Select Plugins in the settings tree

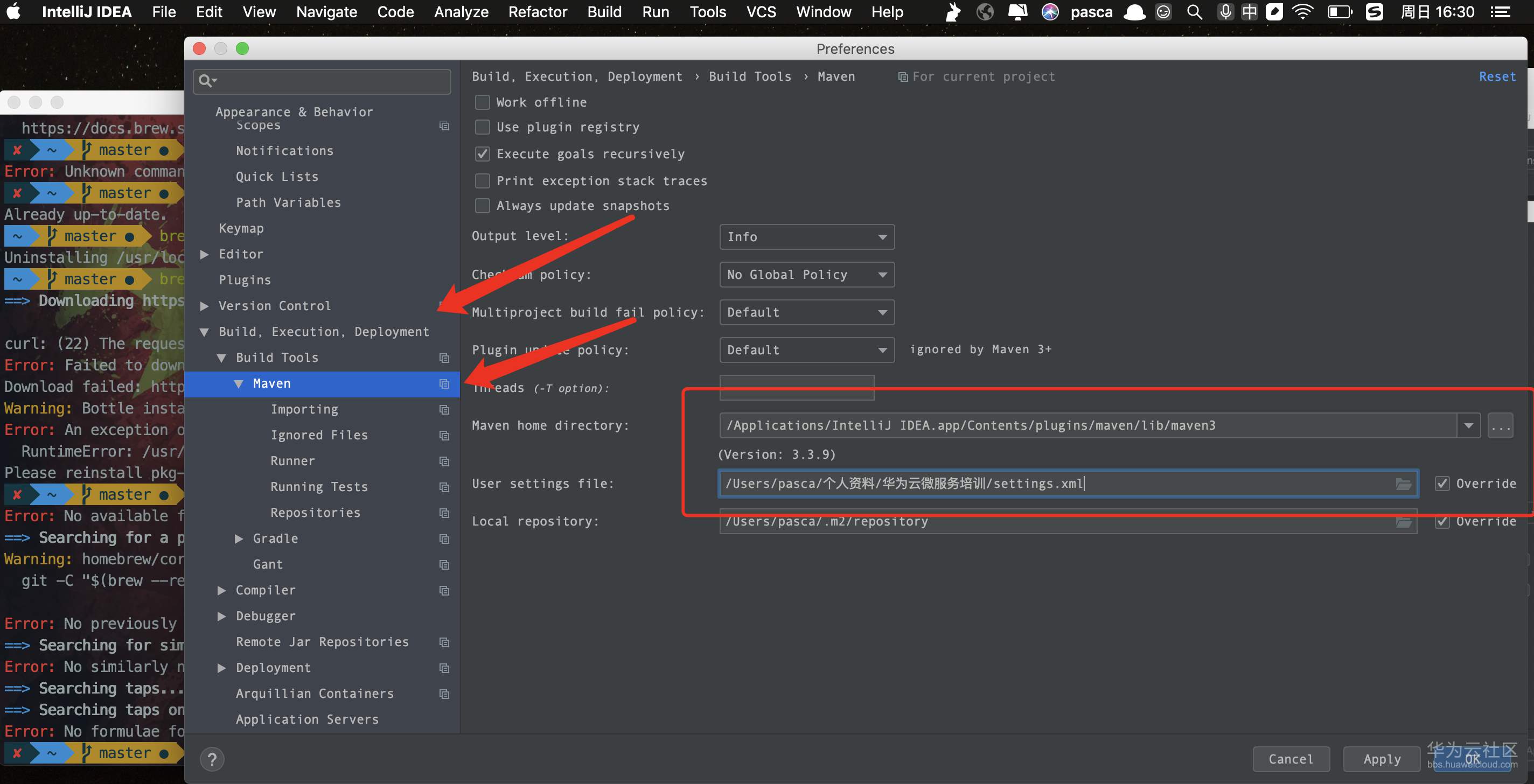point(245,281)
